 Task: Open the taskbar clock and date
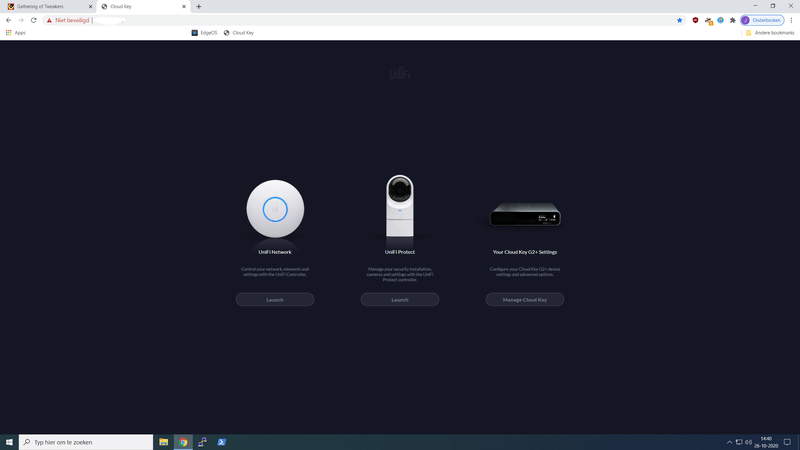click(766, 442)
